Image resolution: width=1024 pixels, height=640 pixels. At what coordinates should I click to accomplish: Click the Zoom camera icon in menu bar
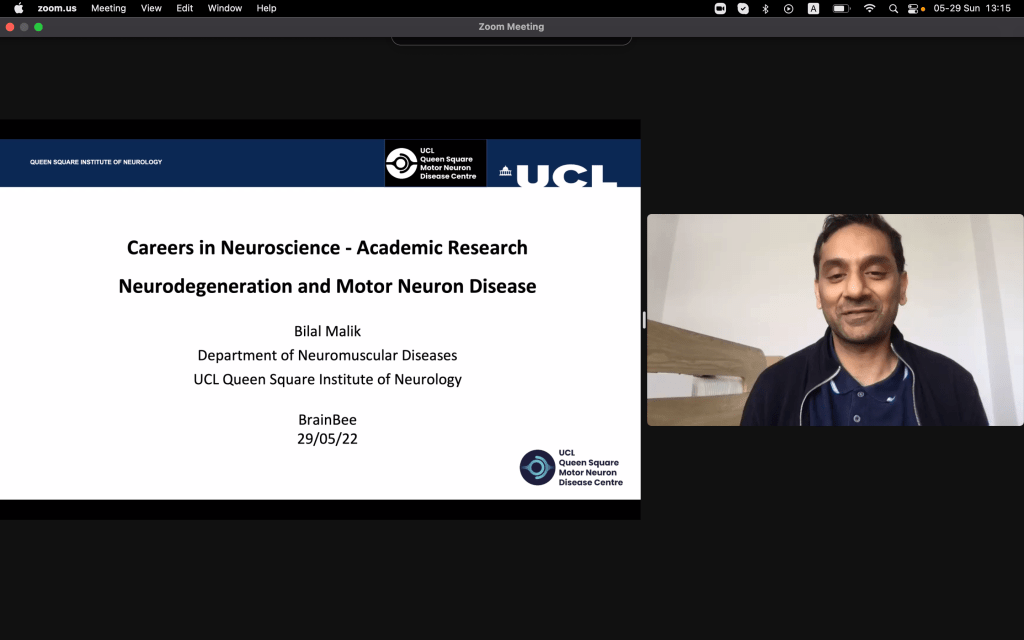click(x=720, y=8)
